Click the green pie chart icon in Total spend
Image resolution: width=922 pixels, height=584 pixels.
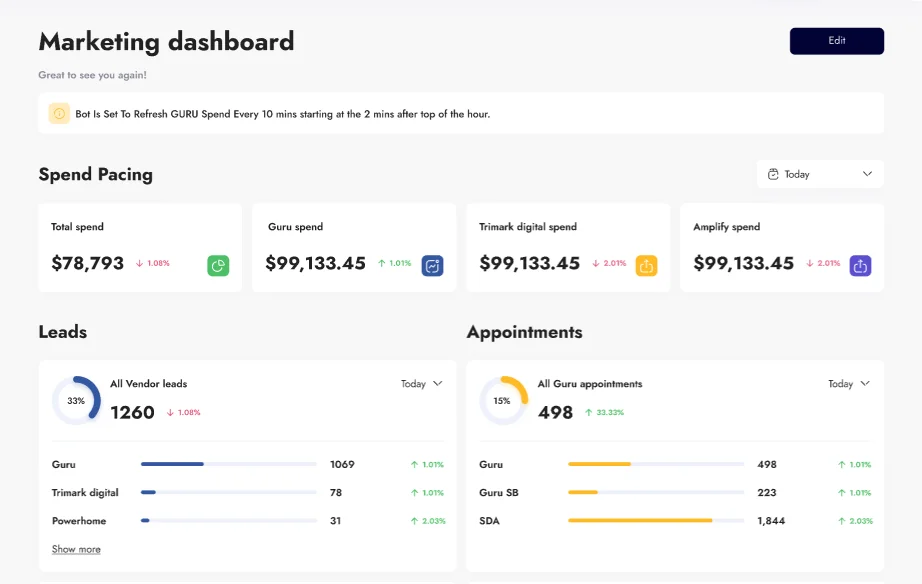pyautogui.click(x=219, y=265)
